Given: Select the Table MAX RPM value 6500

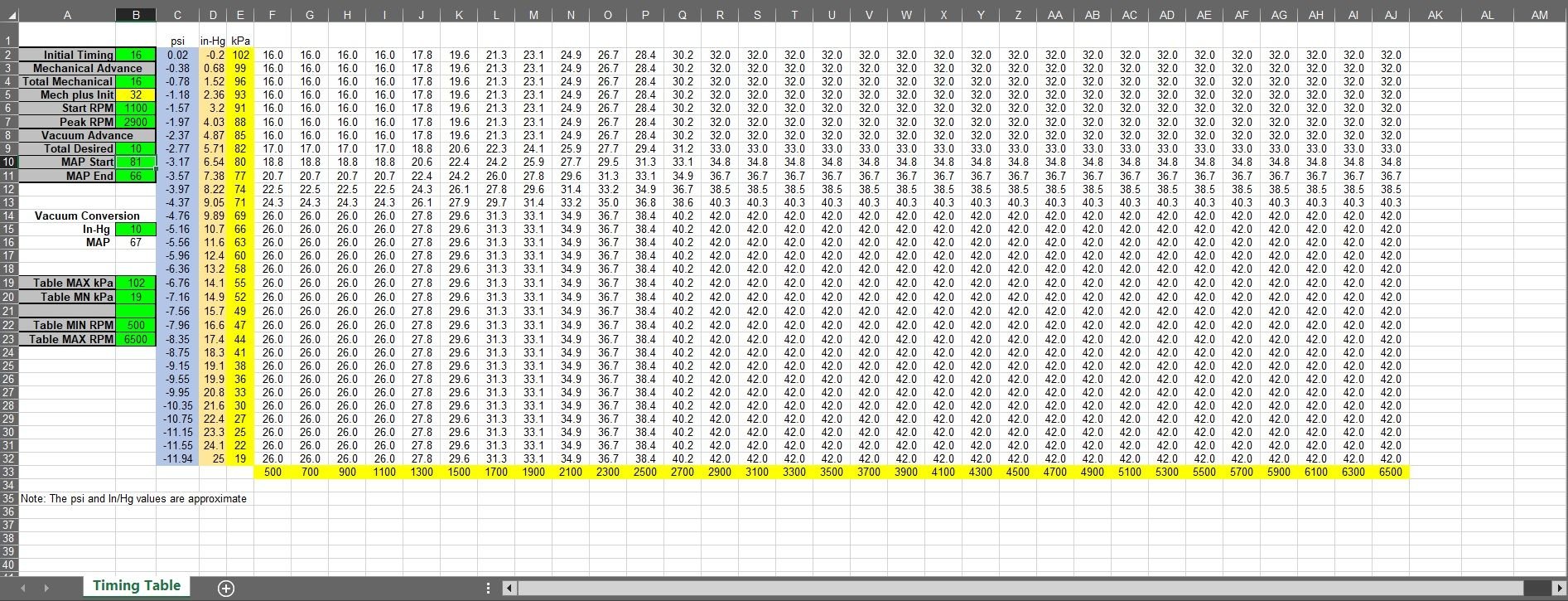Looking at the screenshot, I should click(136, 339).
